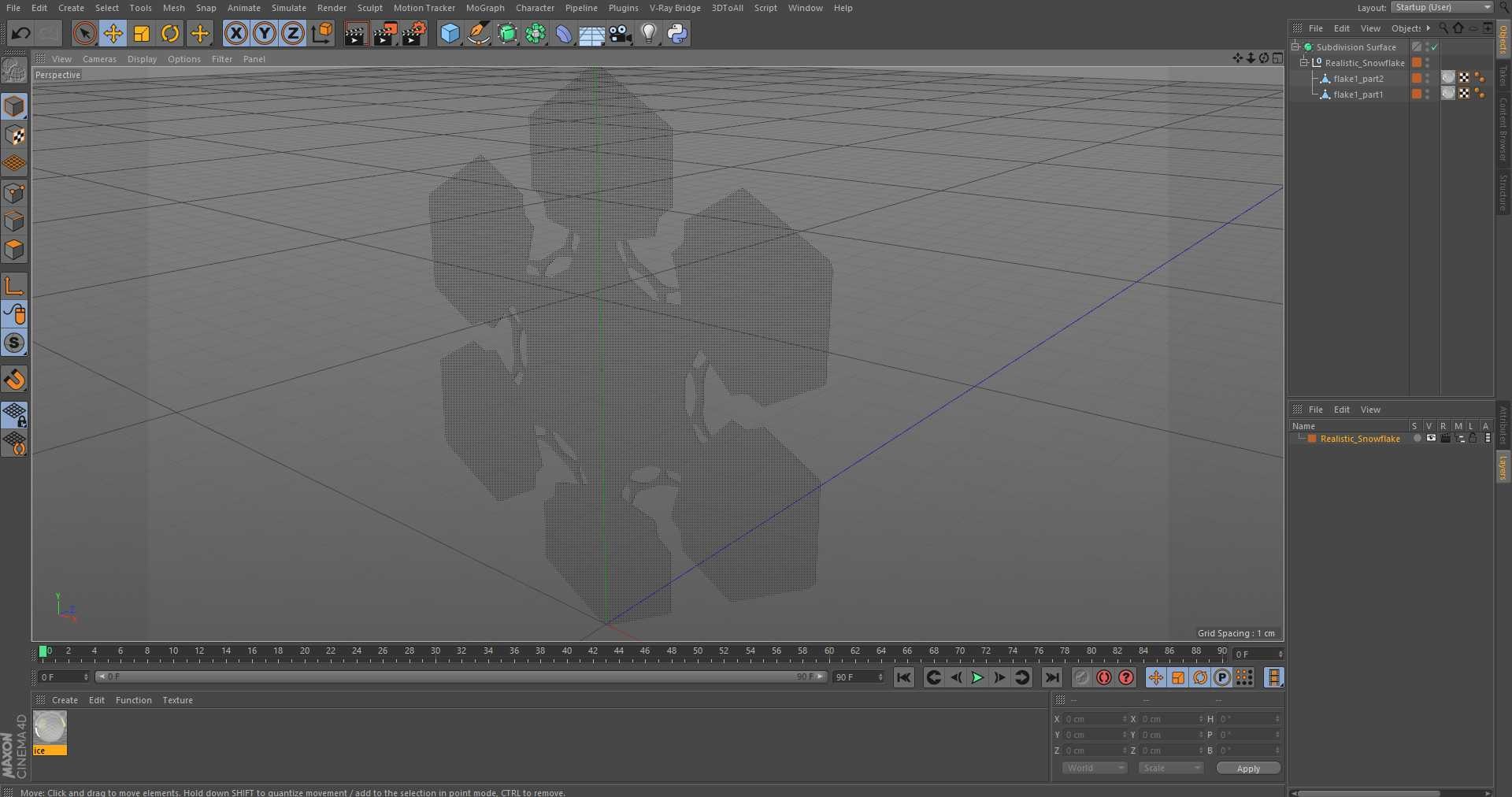
Task: Collapse Realistic_Snowflake null group
Action: (x=1304, y=62)
